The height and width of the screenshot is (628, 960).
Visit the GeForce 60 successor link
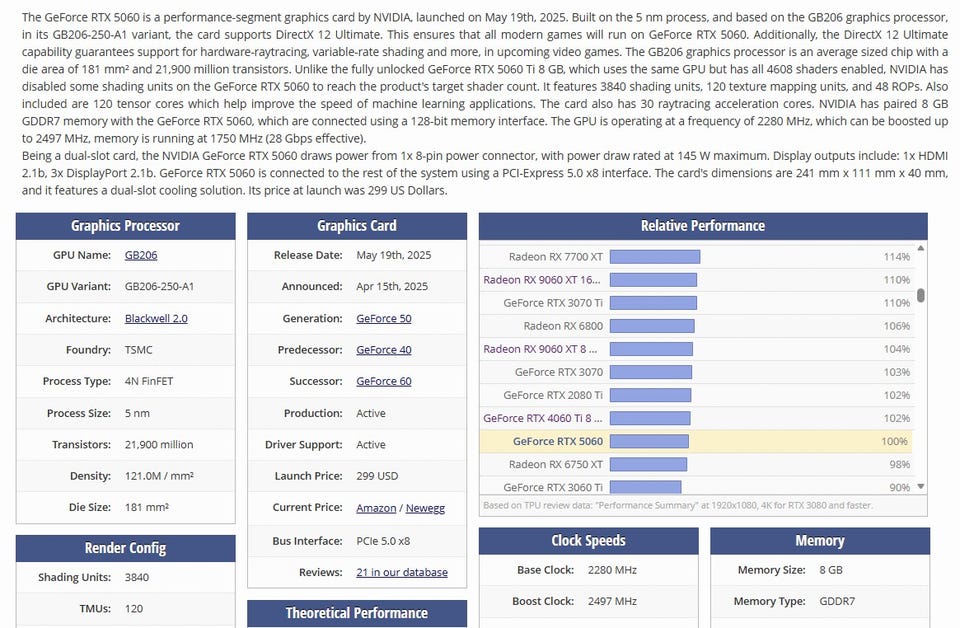tap(384, 381)
